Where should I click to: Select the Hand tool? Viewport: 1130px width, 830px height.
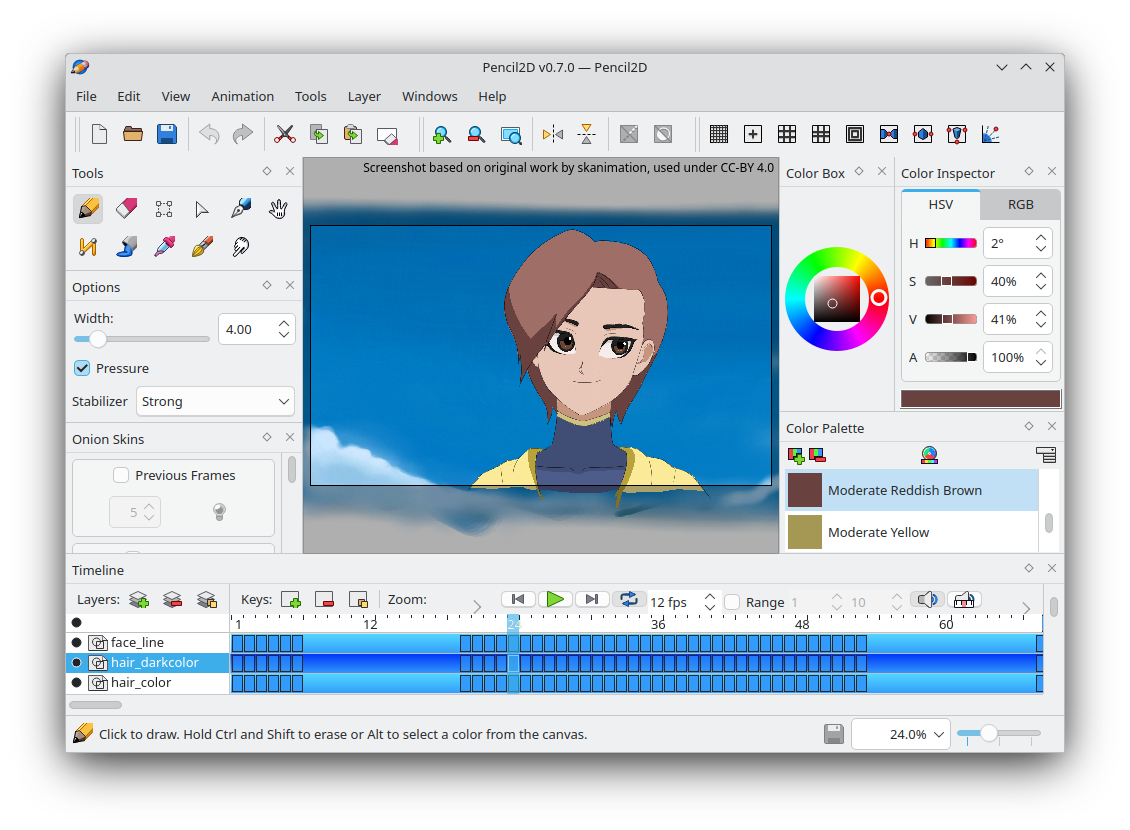(x=278, y=208)
